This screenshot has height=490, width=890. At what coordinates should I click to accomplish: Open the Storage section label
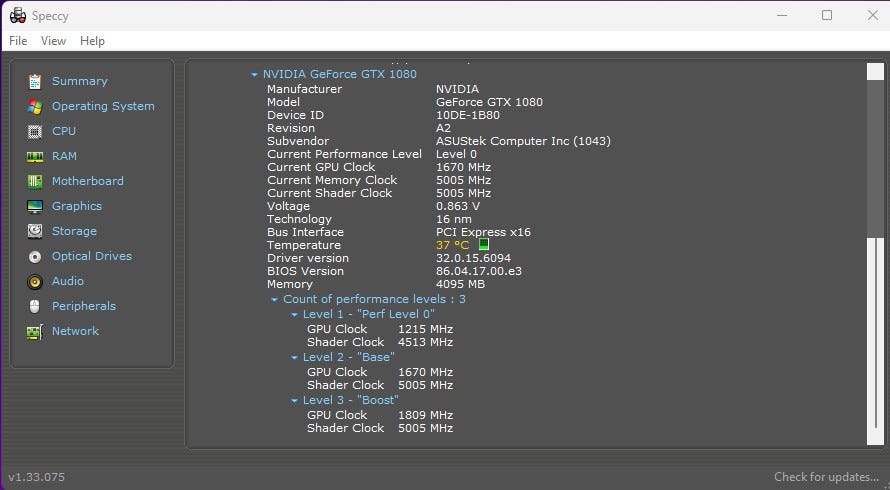click(74, 231)
